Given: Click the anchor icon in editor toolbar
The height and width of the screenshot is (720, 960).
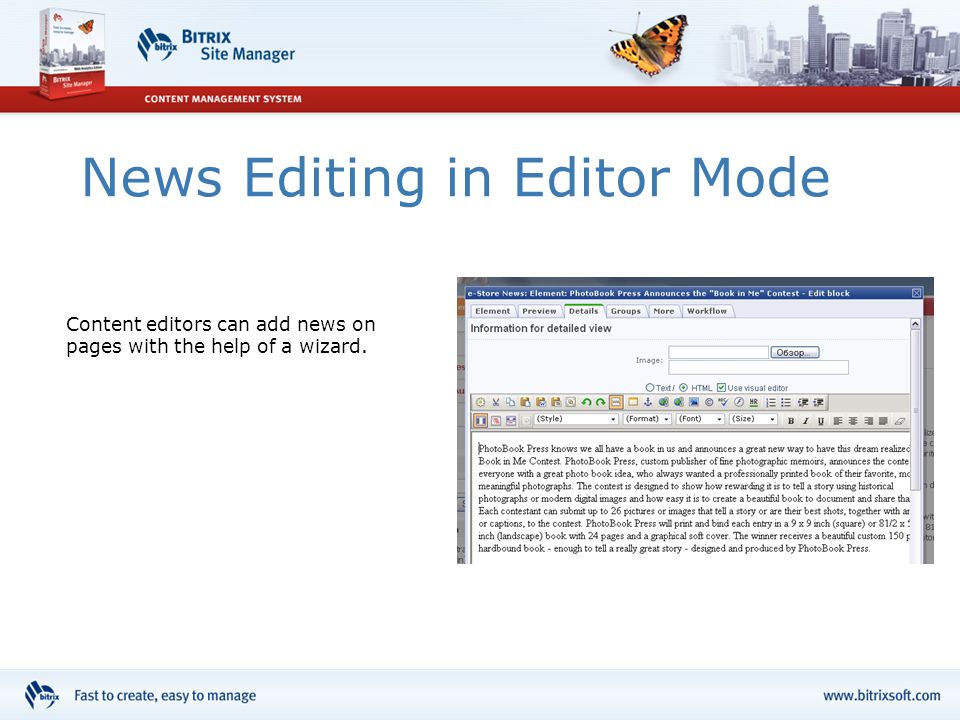Looking at the screenshot, I should coord(648,402).
